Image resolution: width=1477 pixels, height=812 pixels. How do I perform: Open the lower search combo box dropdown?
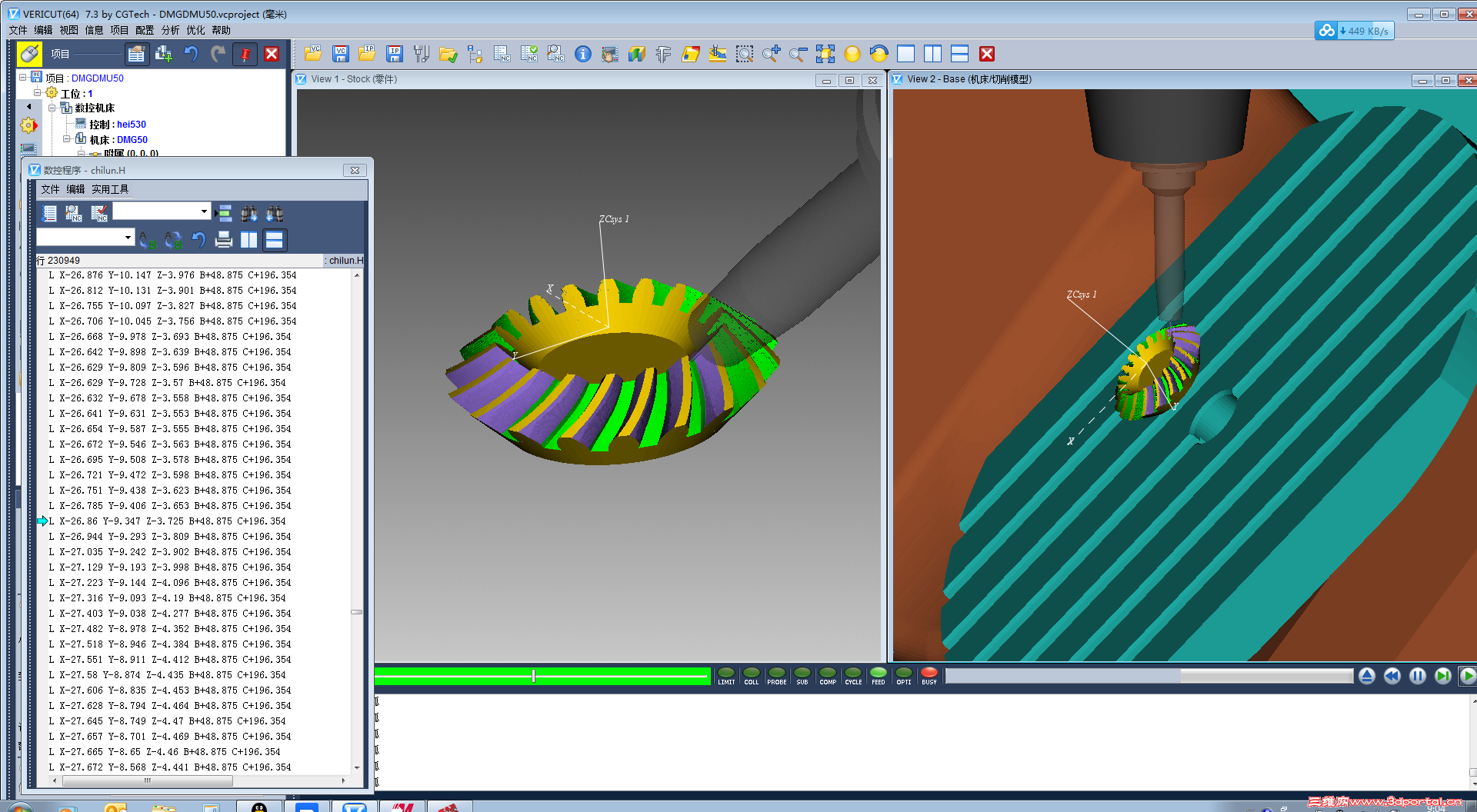[x=128, y=238]
